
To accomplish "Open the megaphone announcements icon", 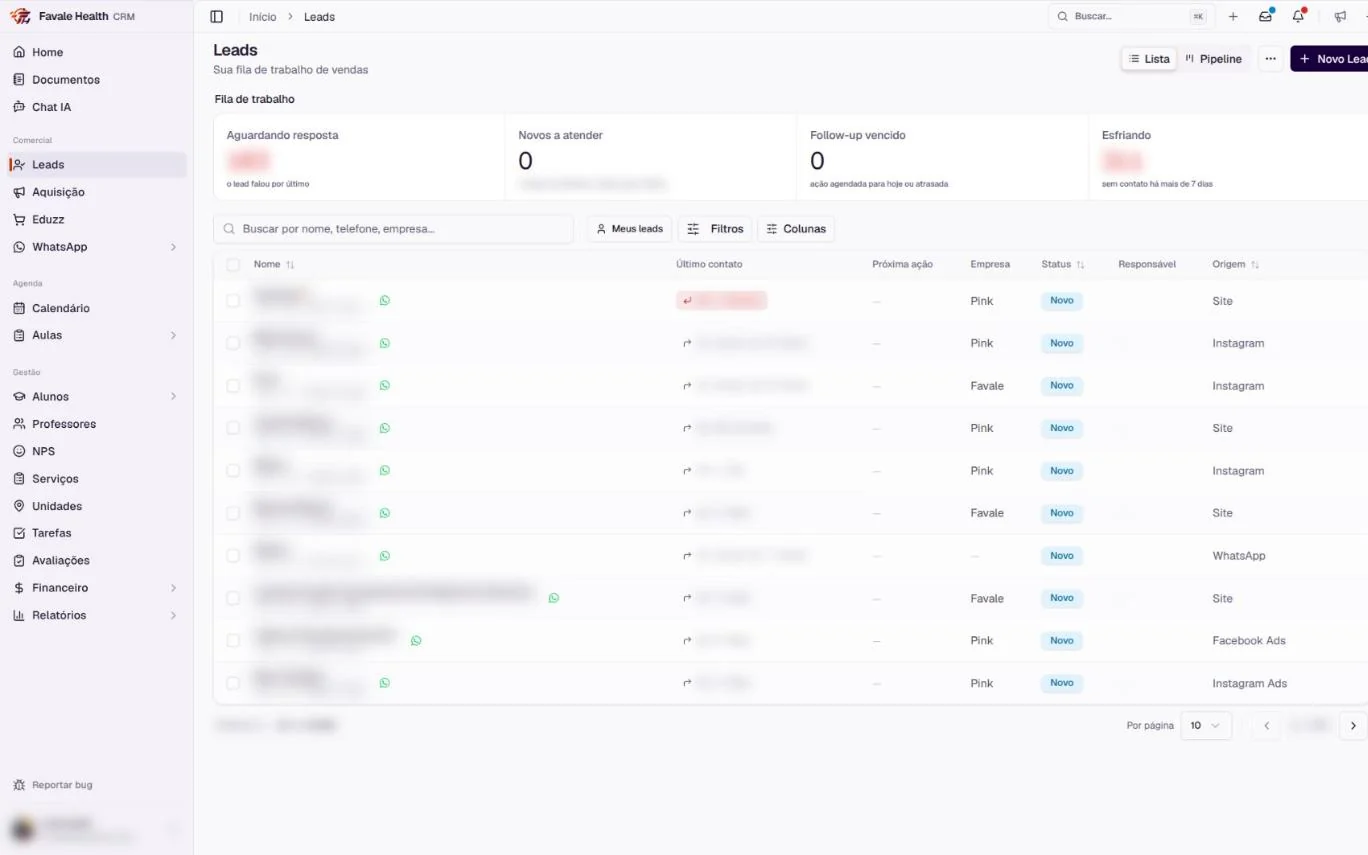I will 1340,17.
